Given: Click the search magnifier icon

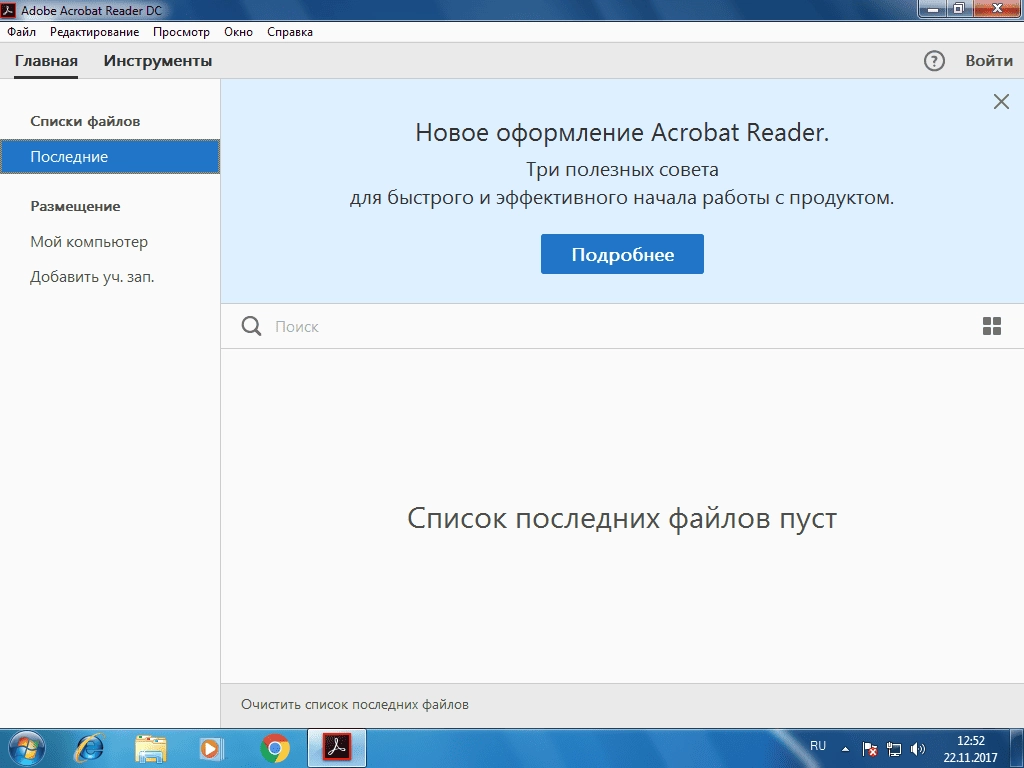Looking at the screenshot, I should (x=251, y=326).
